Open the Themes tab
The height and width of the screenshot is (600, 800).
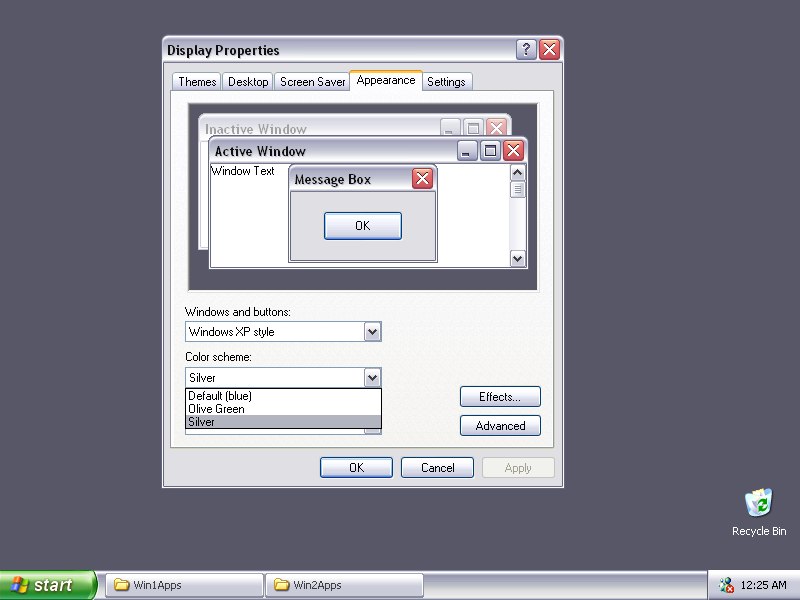[x=196, y=81]
